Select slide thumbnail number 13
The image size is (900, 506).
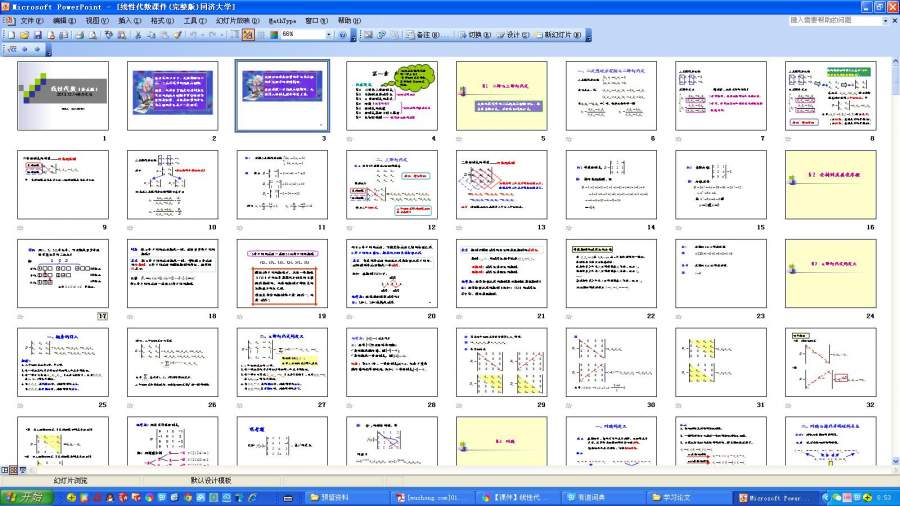pos(502,185)
